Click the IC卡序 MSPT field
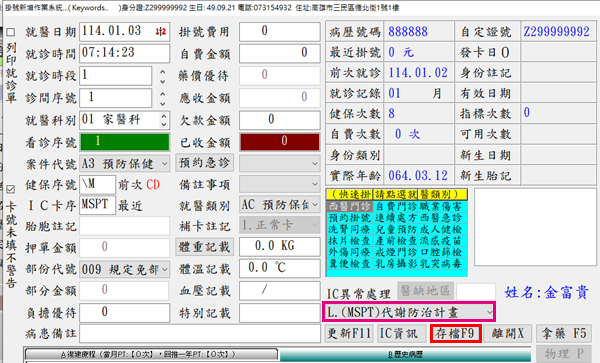This screenshot has height=363, width=600. click(98, 205)
